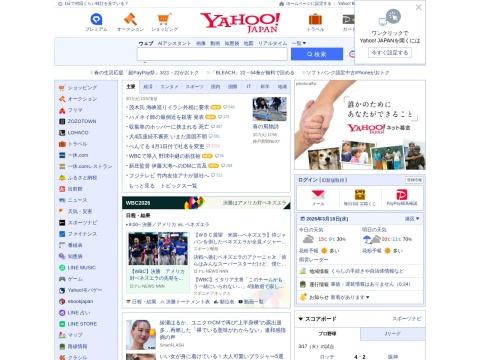
Task: Open LINE 占い in the left sidebar
Action: pos(75,313)
